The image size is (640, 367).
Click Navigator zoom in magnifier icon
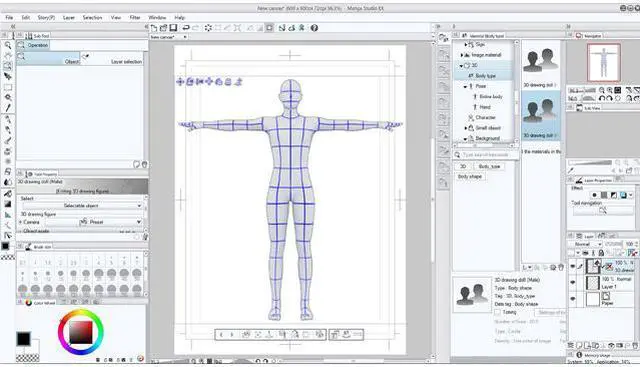[x=609, y=90]
